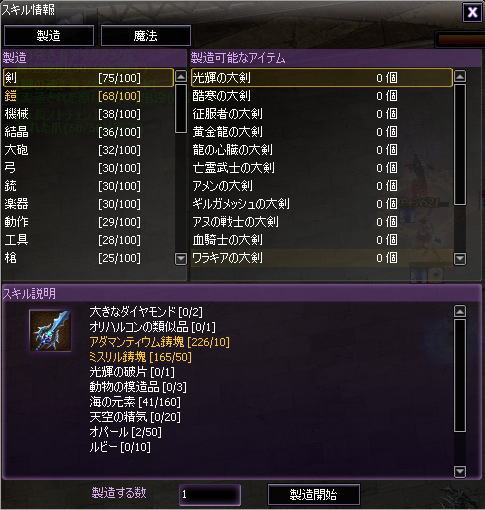
Task: Close the スキル情報 window with X
Action: [472, 13]
